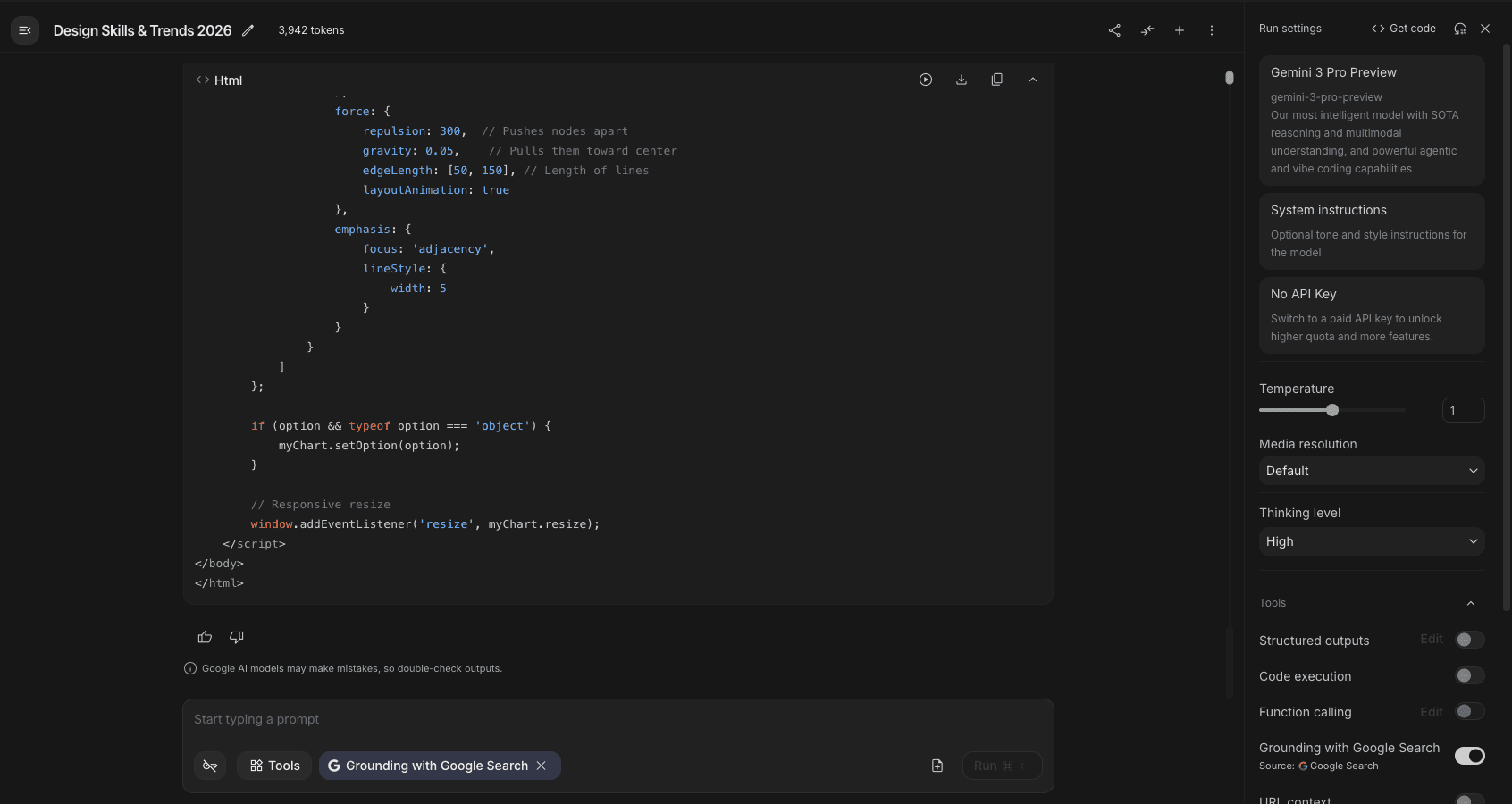This screenshot has width=1512, height=804.
Task: Start a new chat with plus icon
Action: tap(1180, 30)
